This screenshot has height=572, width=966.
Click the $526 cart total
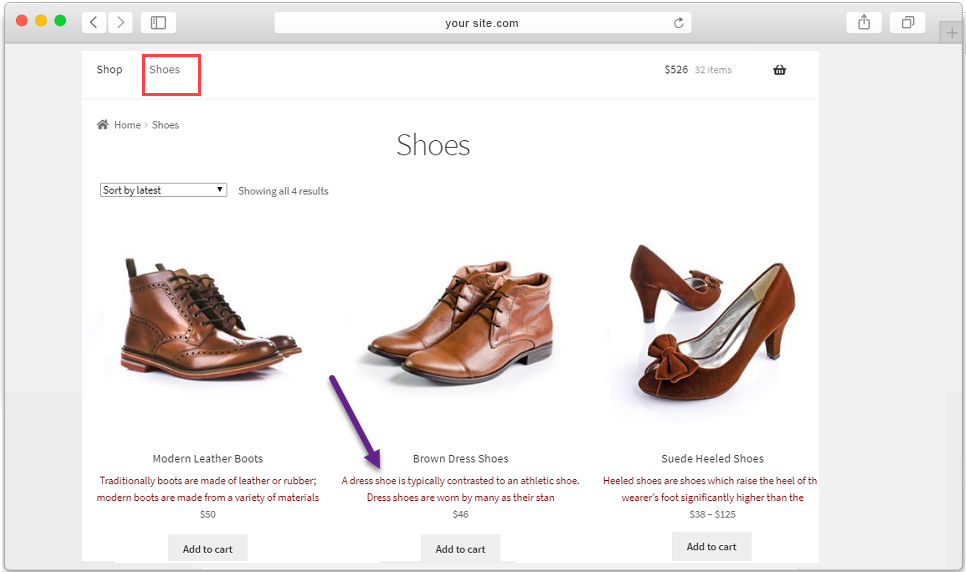pyautogui.click(x=676, y=70)
